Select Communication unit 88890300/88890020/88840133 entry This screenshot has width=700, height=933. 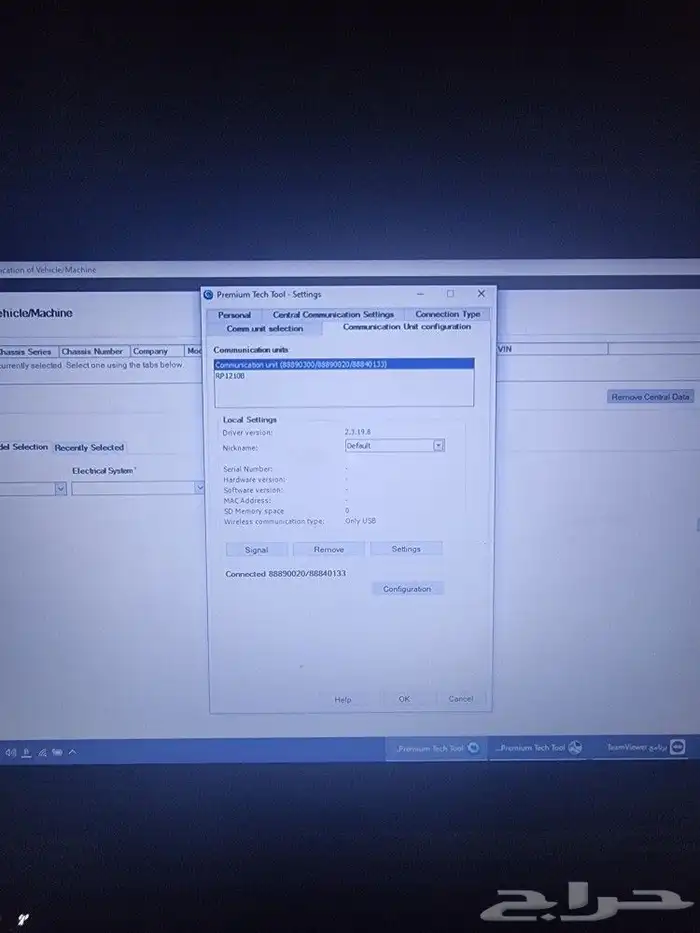(344, 364)
